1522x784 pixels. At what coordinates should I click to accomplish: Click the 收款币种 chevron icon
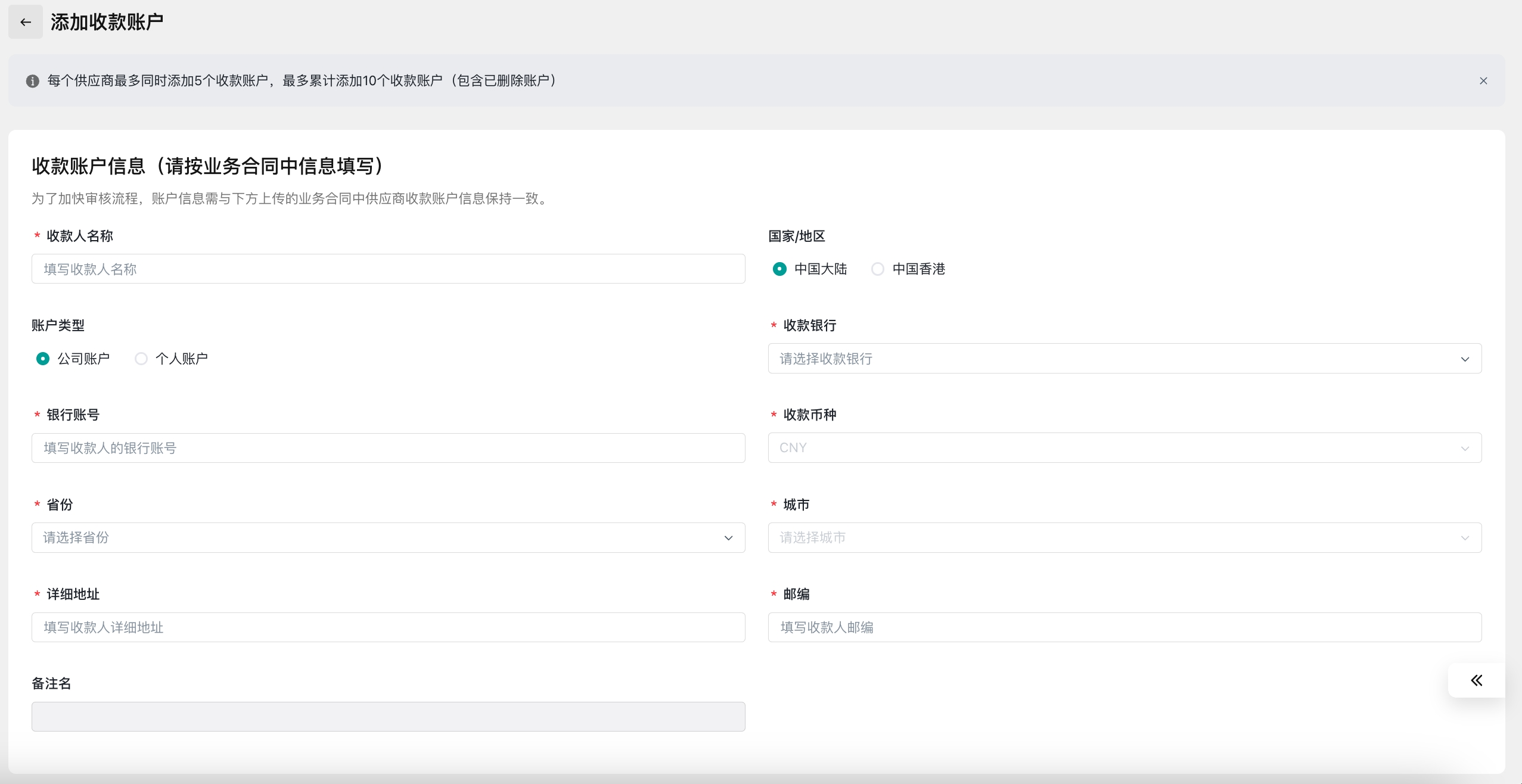[1465, 449]
